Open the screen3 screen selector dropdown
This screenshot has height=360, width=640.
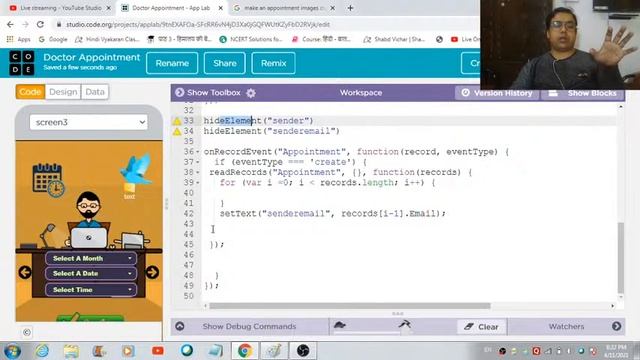click(89, 122)
